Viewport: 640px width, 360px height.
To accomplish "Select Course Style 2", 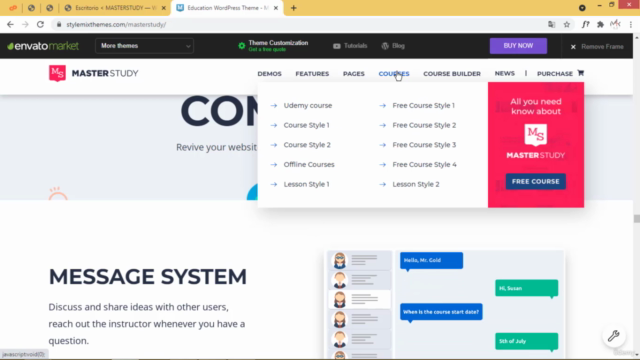I will 307,145.
